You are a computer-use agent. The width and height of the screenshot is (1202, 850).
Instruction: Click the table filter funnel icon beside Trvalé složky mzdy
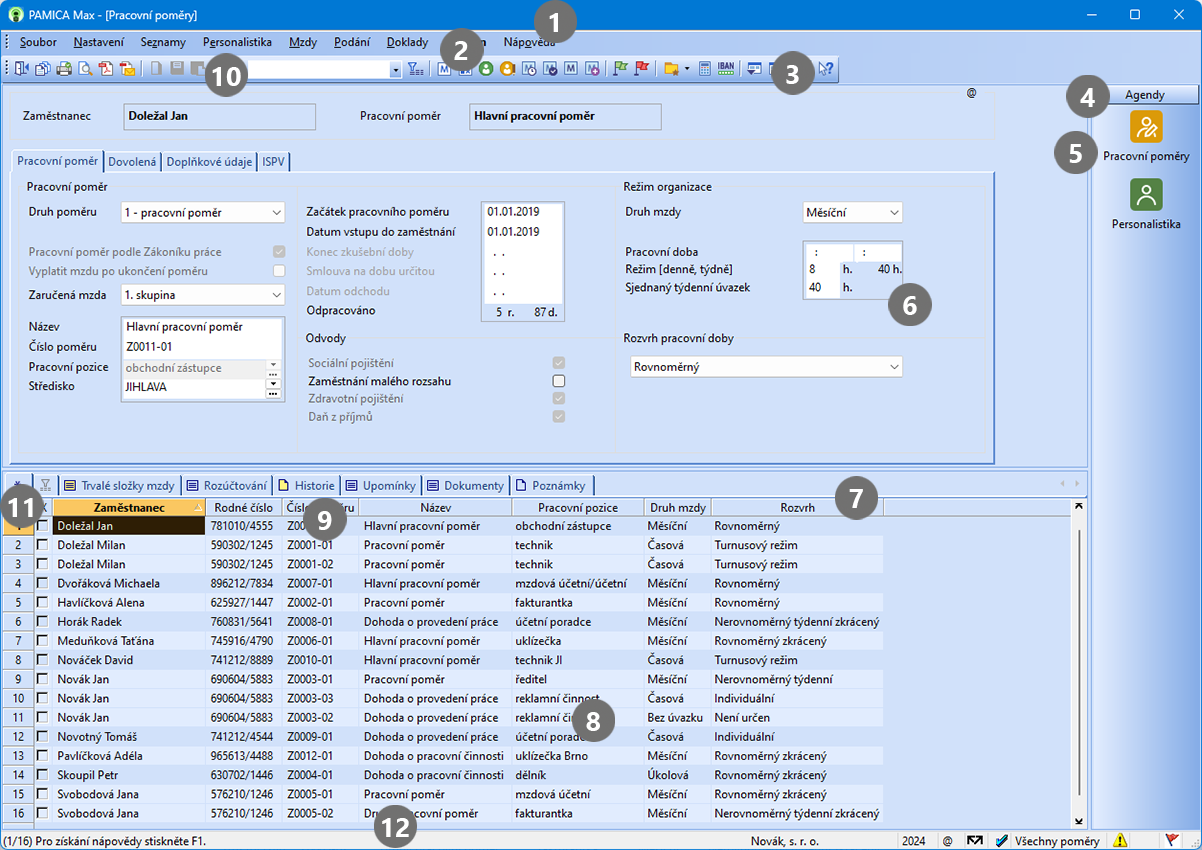(x=46, y=485)
